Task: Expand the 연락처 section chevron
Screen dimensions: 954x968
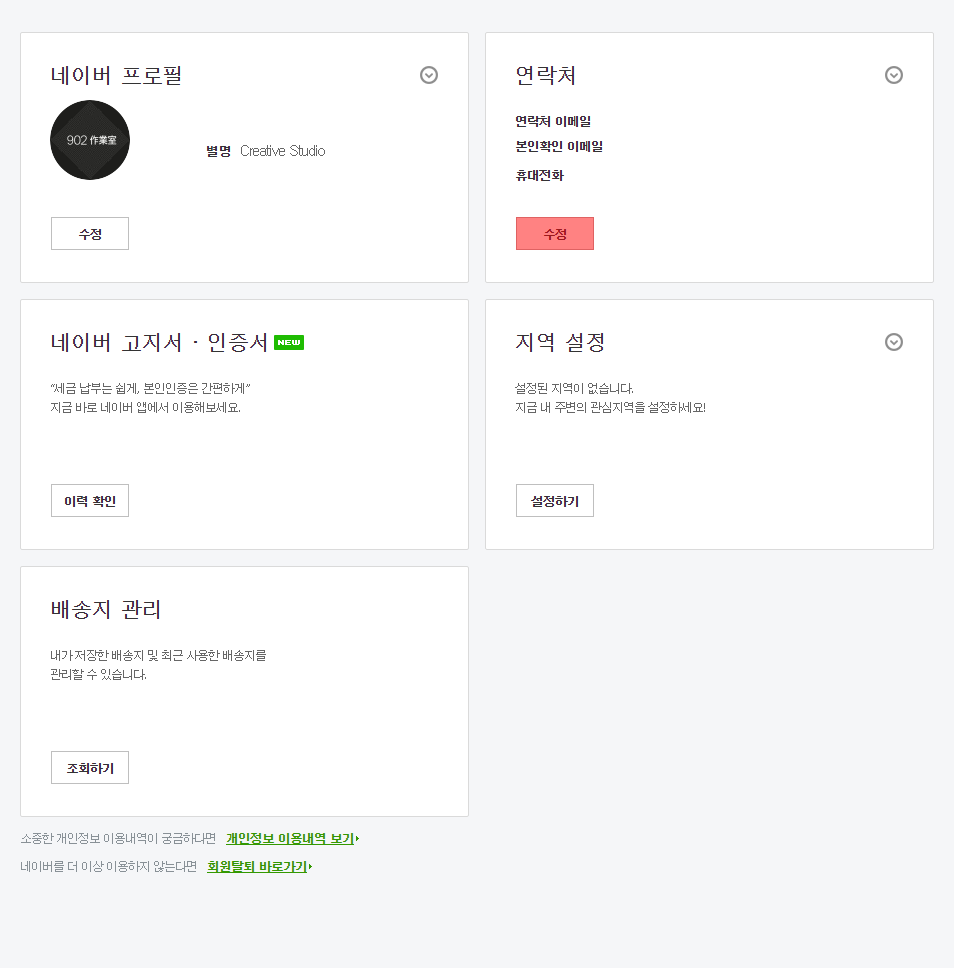Action: [893, 74]
